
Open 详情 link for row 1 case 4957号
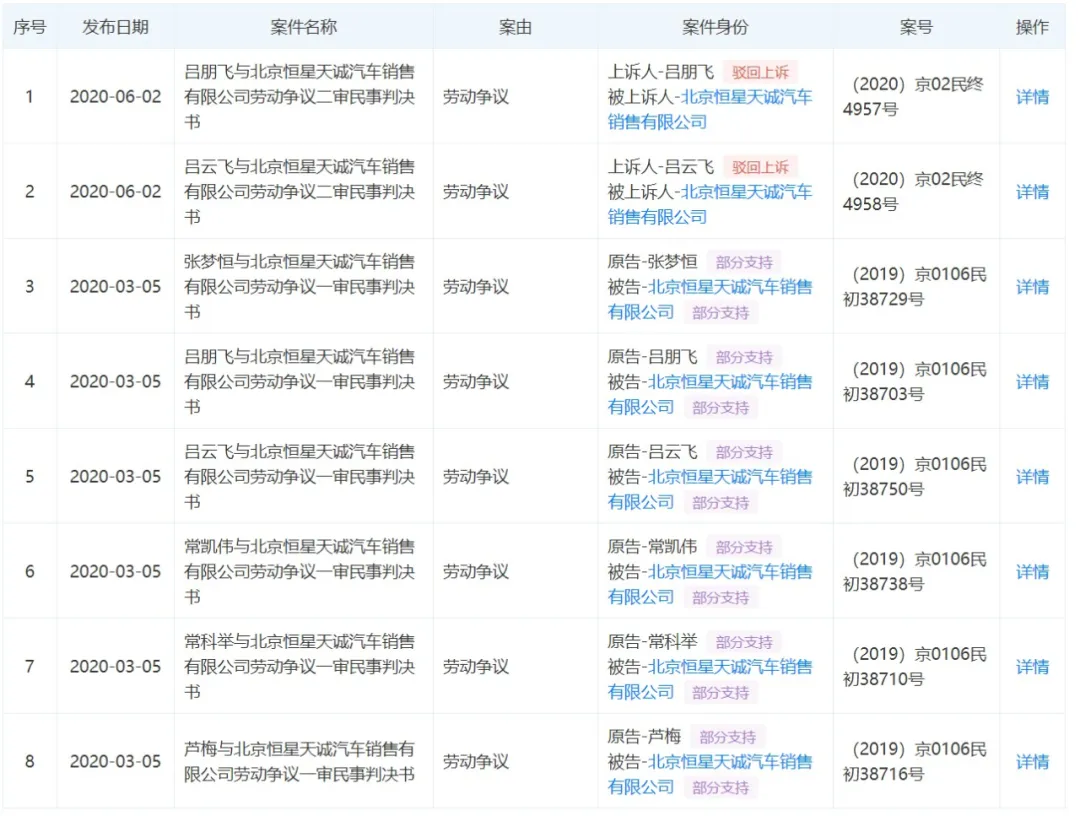[1032, 97]
